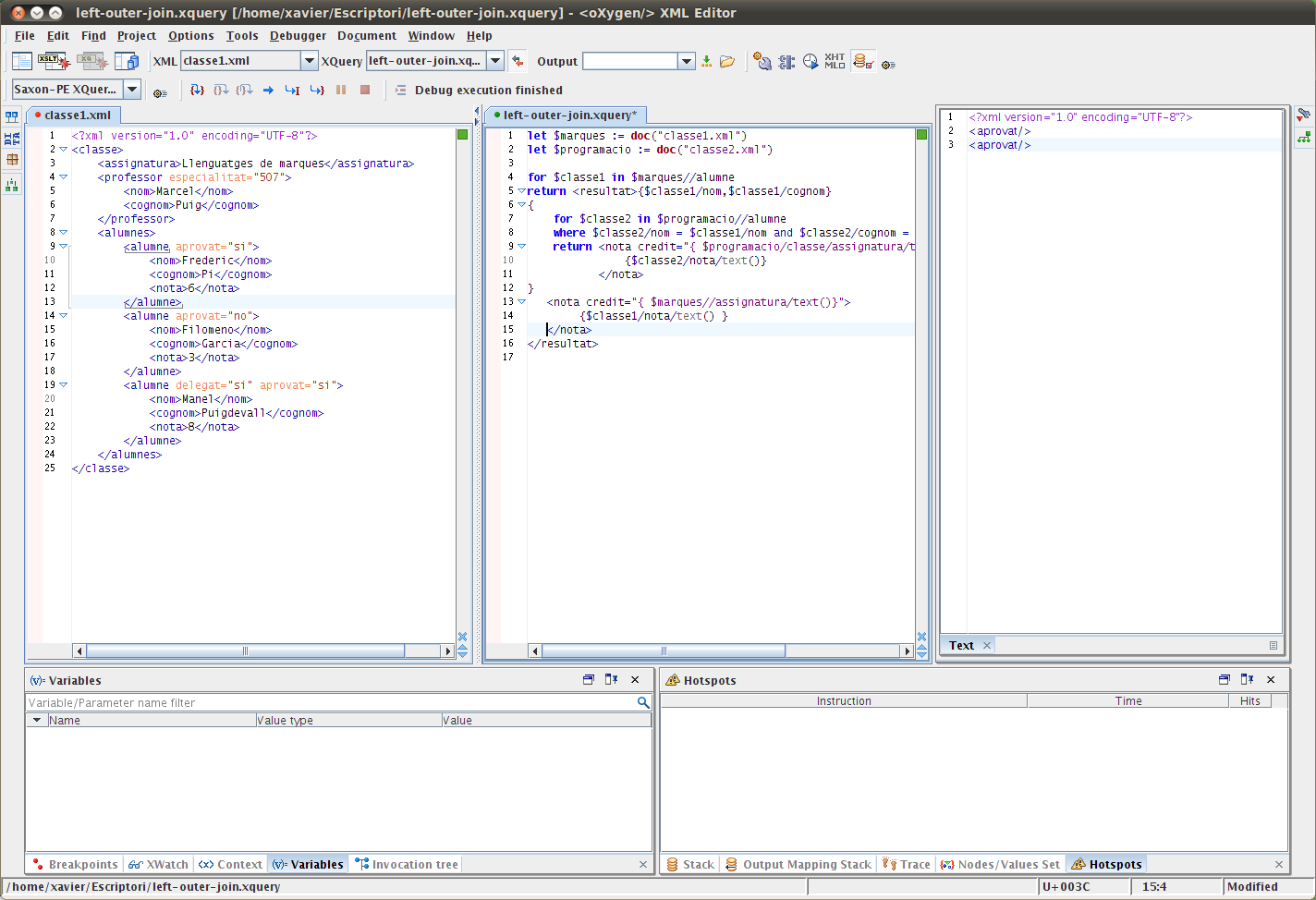Click the Pause debugging icon
This screenshot has width=1316, height=900.
[341, 90]
